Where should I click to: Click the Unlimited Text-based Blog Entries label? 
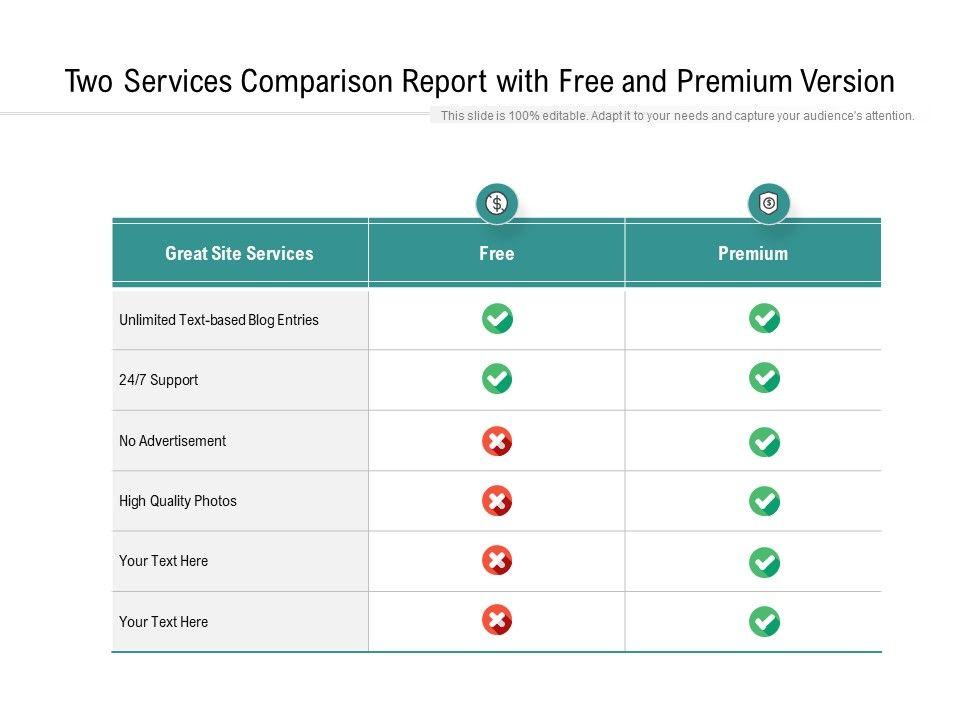[x=219, y=320]
